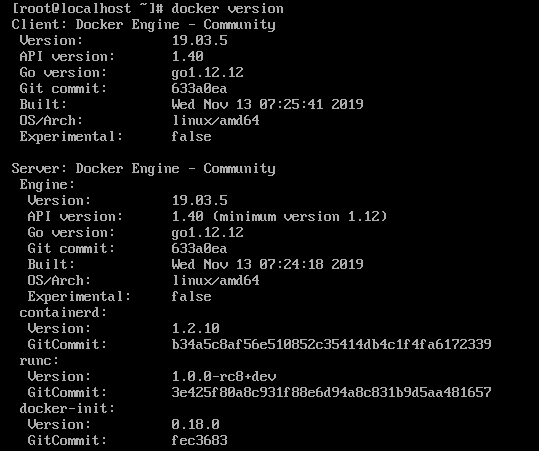Click the 'docker version' command text
Image resolution: width=539 pixels, height=451 pixels.
tap(227, 9)
